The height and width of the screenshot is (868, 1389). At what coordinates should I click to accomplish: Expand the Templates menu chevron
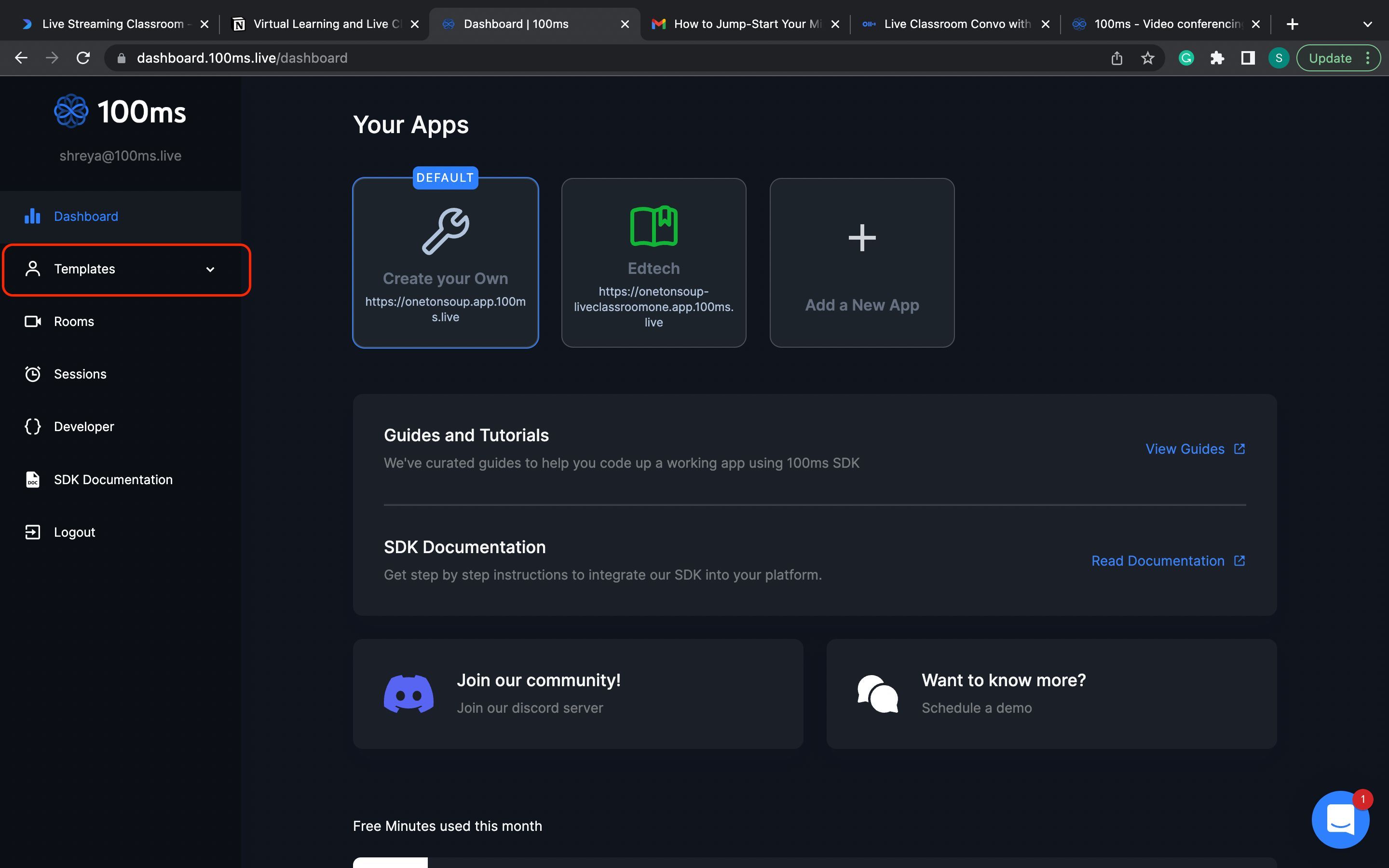pyautogui.click(x=210, y=269)
